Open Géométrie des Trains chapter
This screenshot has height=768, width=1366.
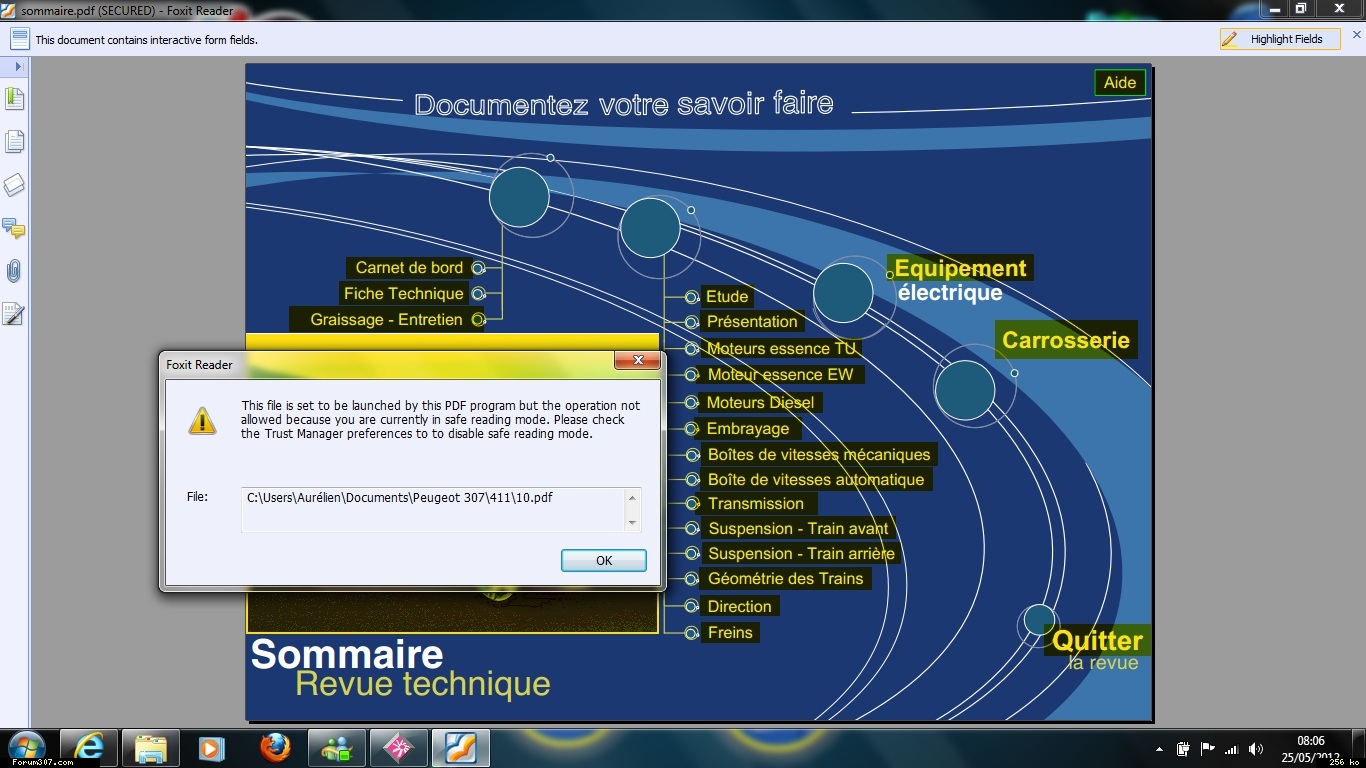click(x=785, y=579)
